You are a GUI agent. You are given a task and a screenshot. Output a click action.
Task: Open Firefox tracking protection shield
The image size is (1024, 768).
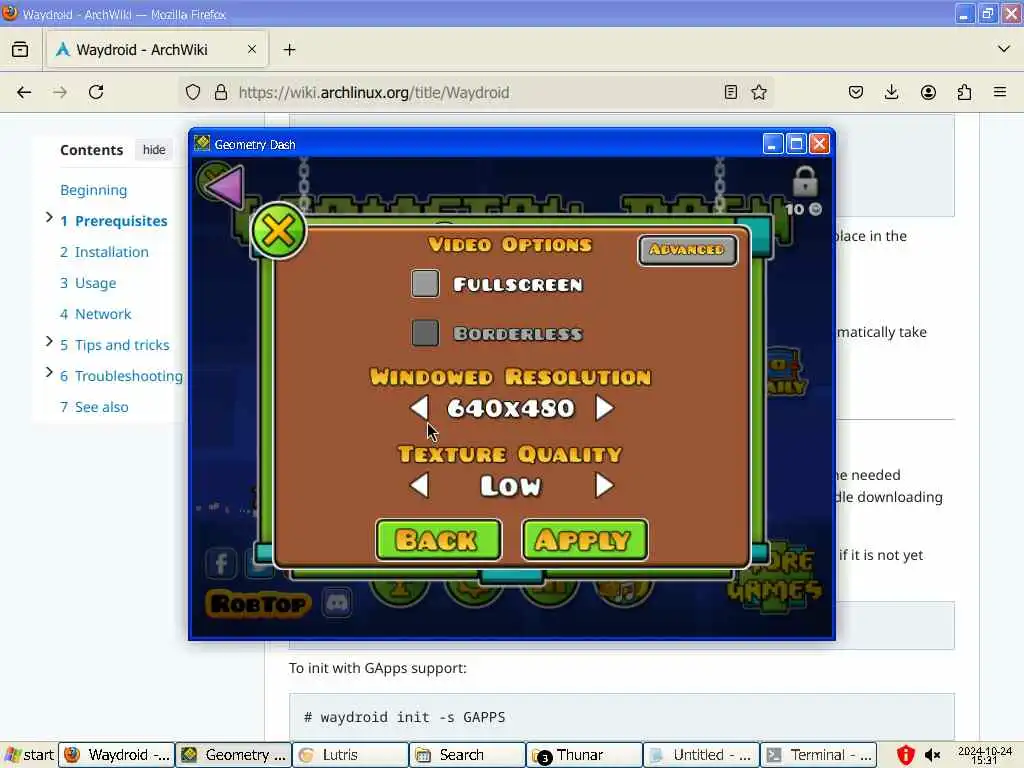click(x=193, y=92)
